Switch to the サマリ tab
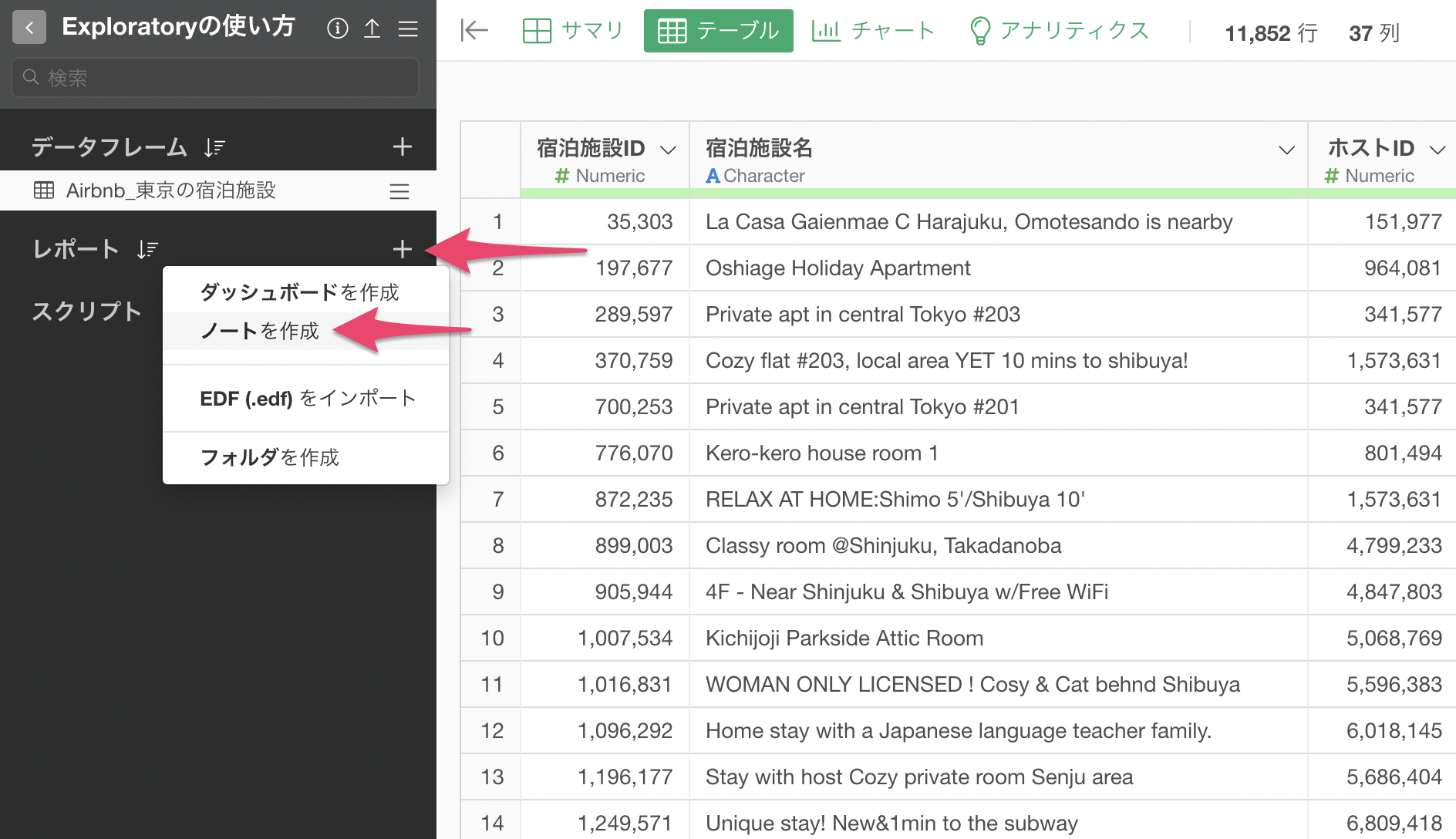The width and height of the screenshot is (1456, 839). click(x=573, y=31)
